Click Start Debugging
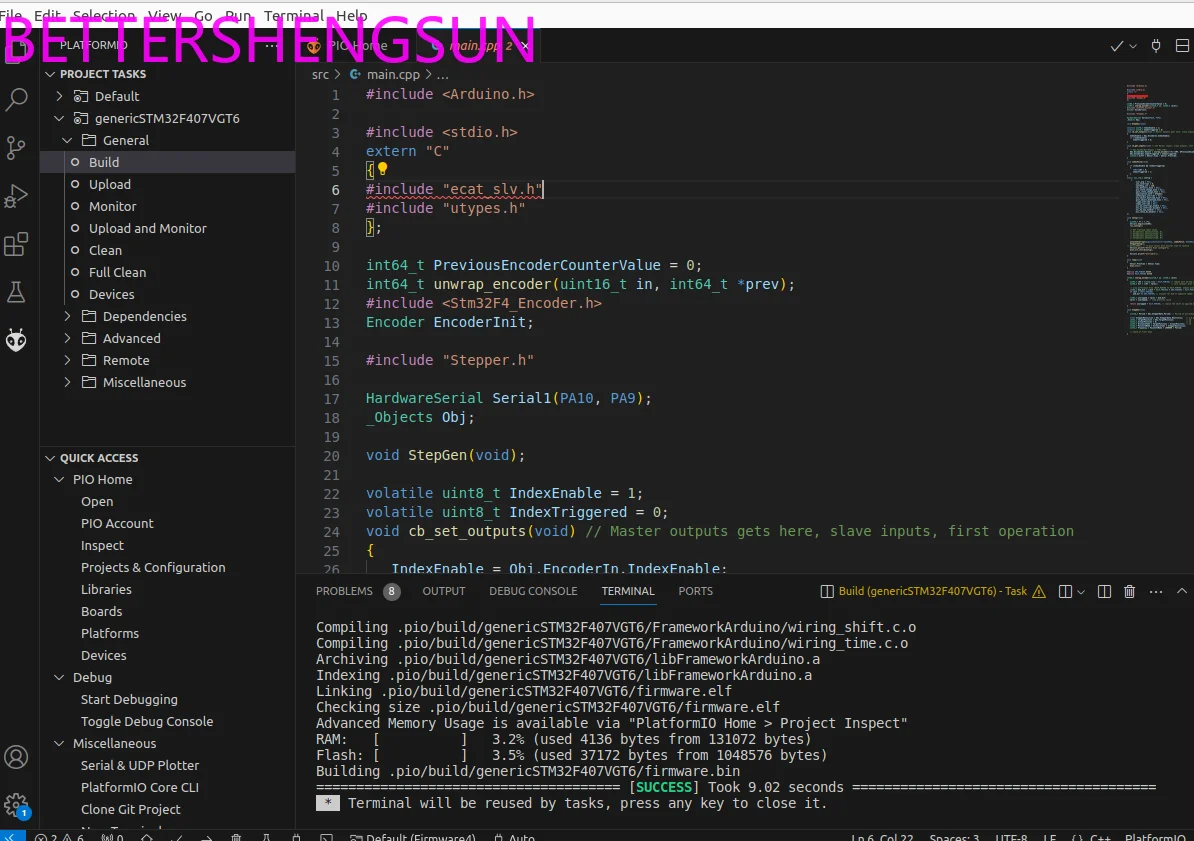The image size is (1194, 841). 129,699
